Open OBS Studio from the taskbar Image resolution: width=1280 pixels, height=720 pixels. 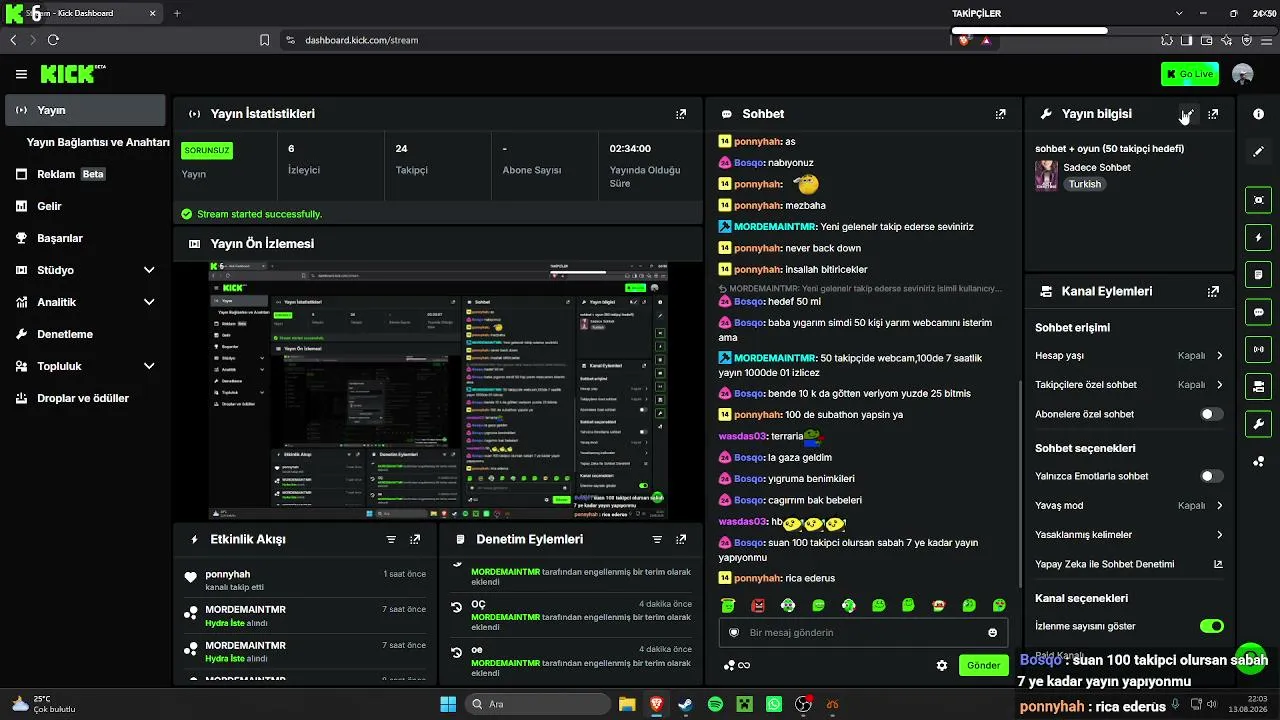(x=803, y=704)
